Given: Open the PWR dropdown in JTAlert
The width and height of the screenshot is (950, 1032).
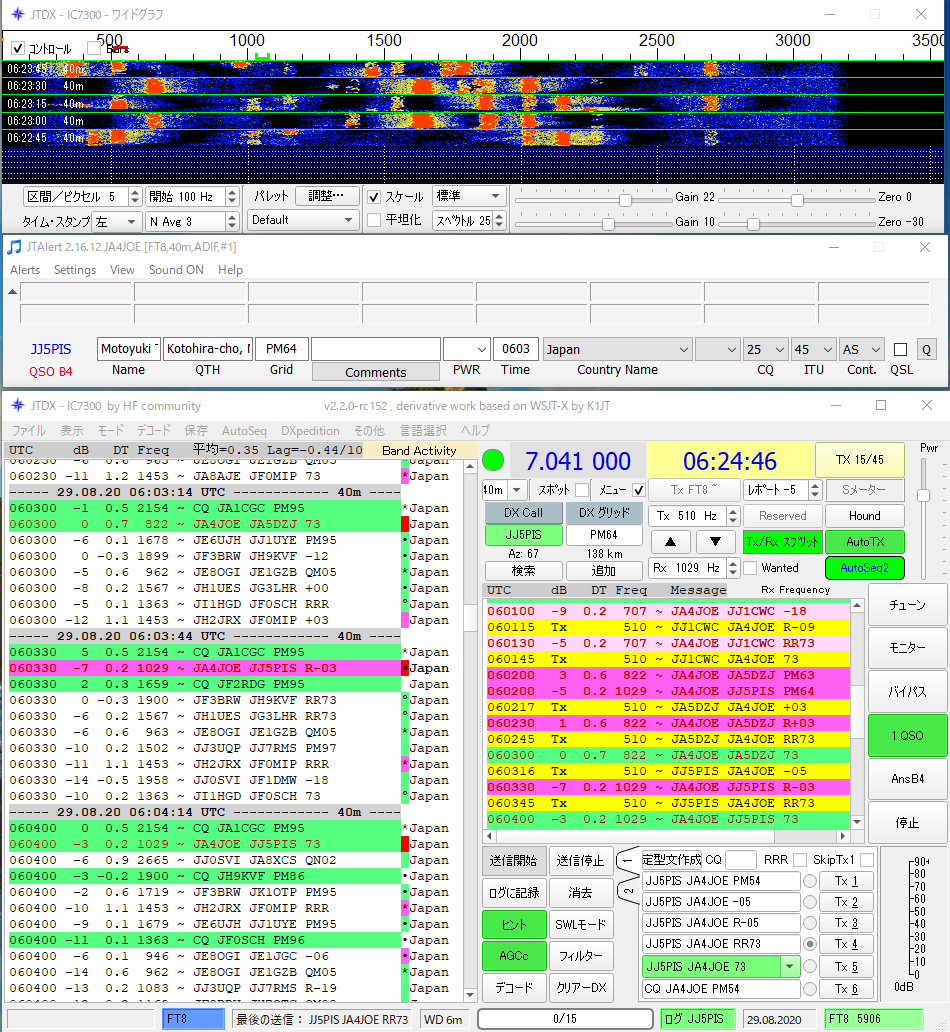Looking at the screenshot, I should (x=467, y=349).
